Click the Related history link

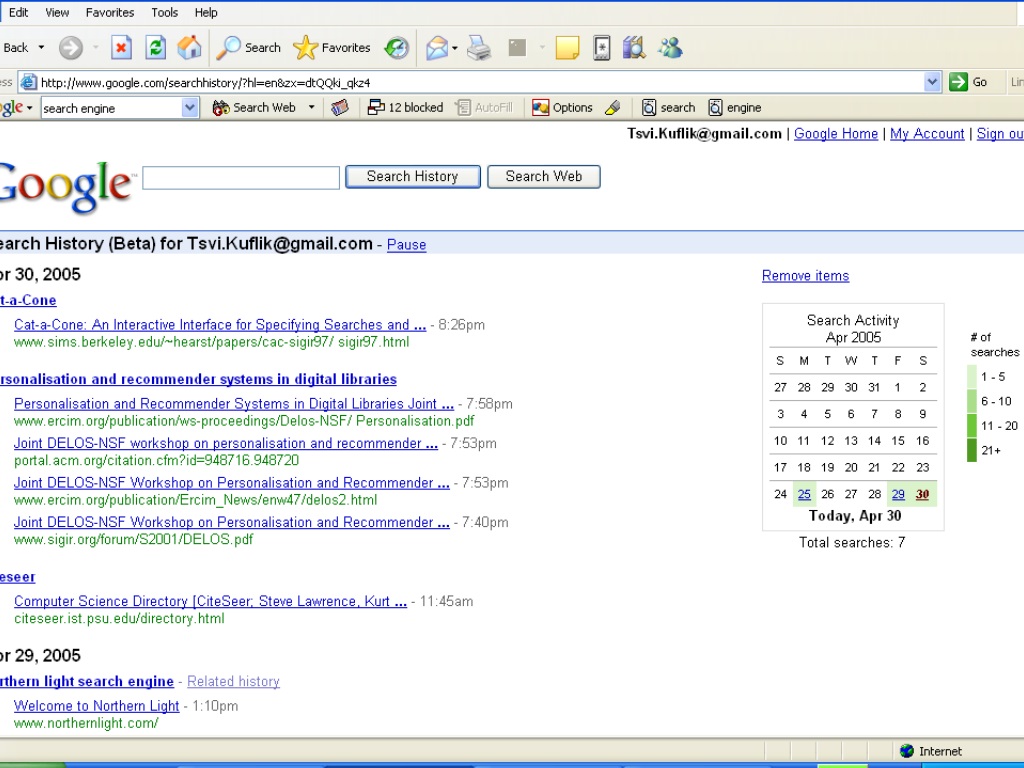233,682
